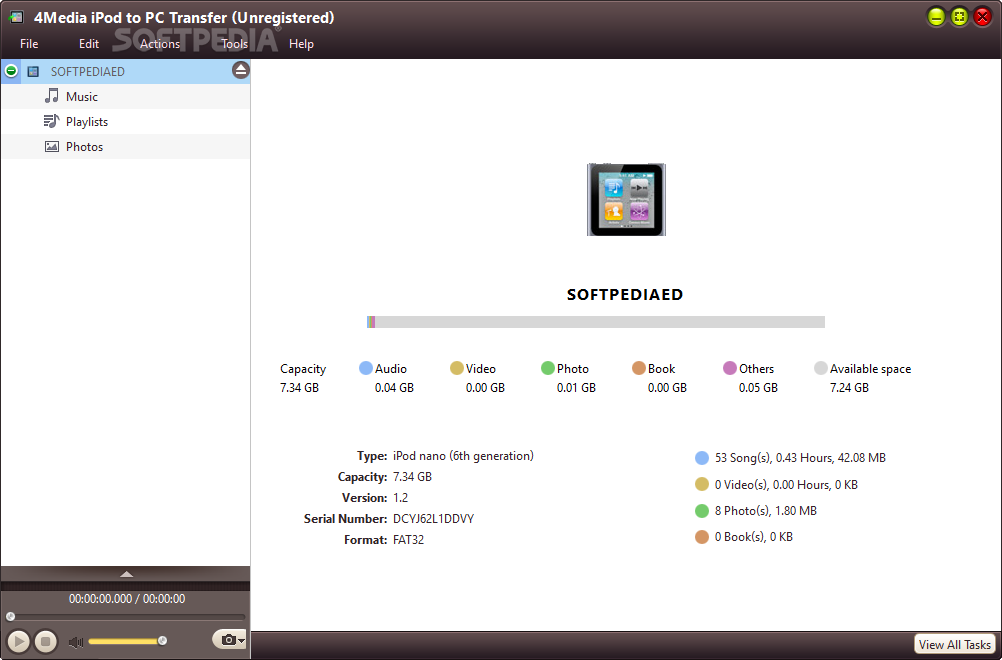This screenshot has height=660, width=1002.
Task: Click the Playlists icon
Action: [x=51, y=121]
